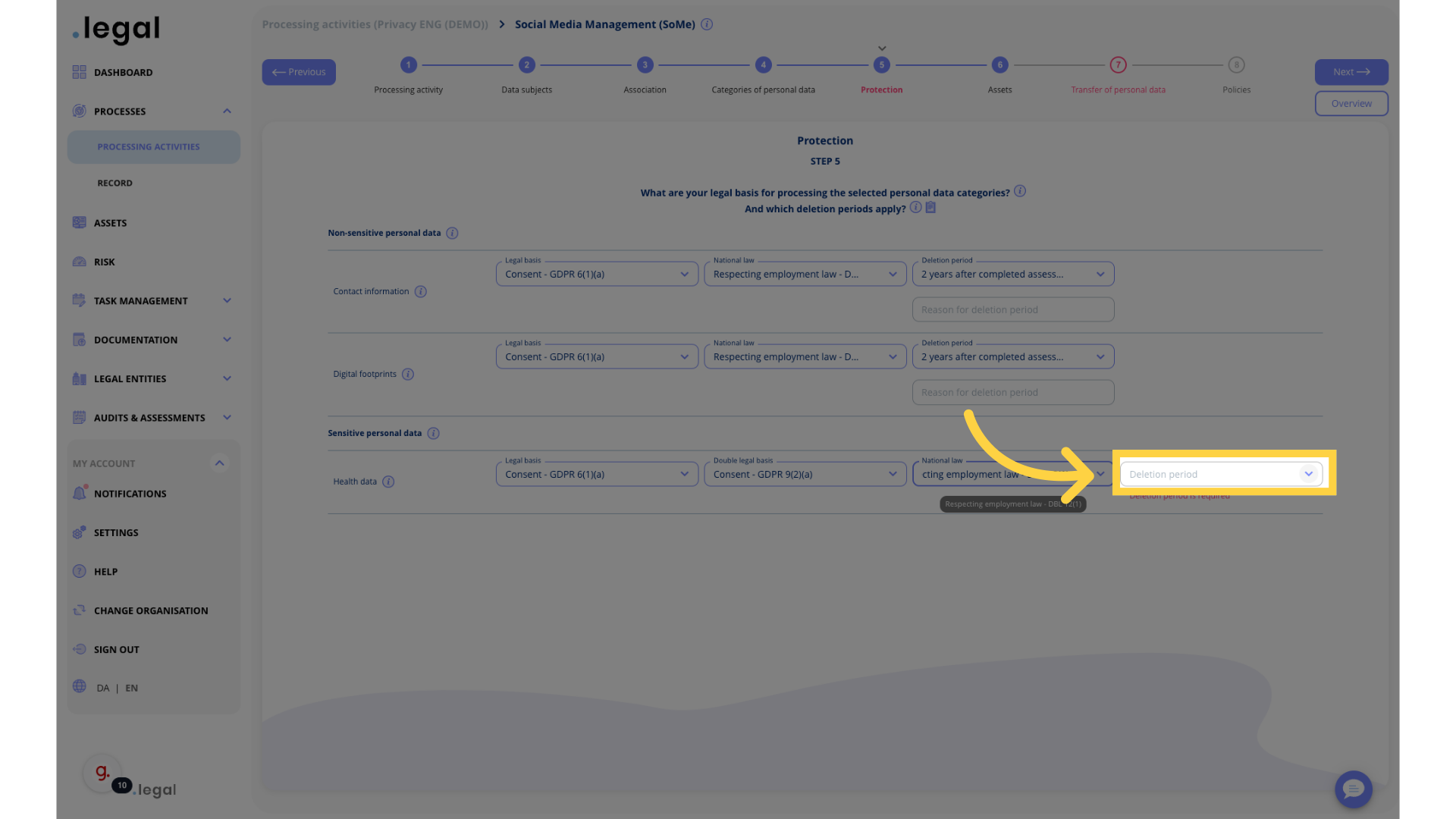Click the Dashboard icon in sidebar
The height and width of the screenshot is (819, 1456).
(x=79, y=72)
